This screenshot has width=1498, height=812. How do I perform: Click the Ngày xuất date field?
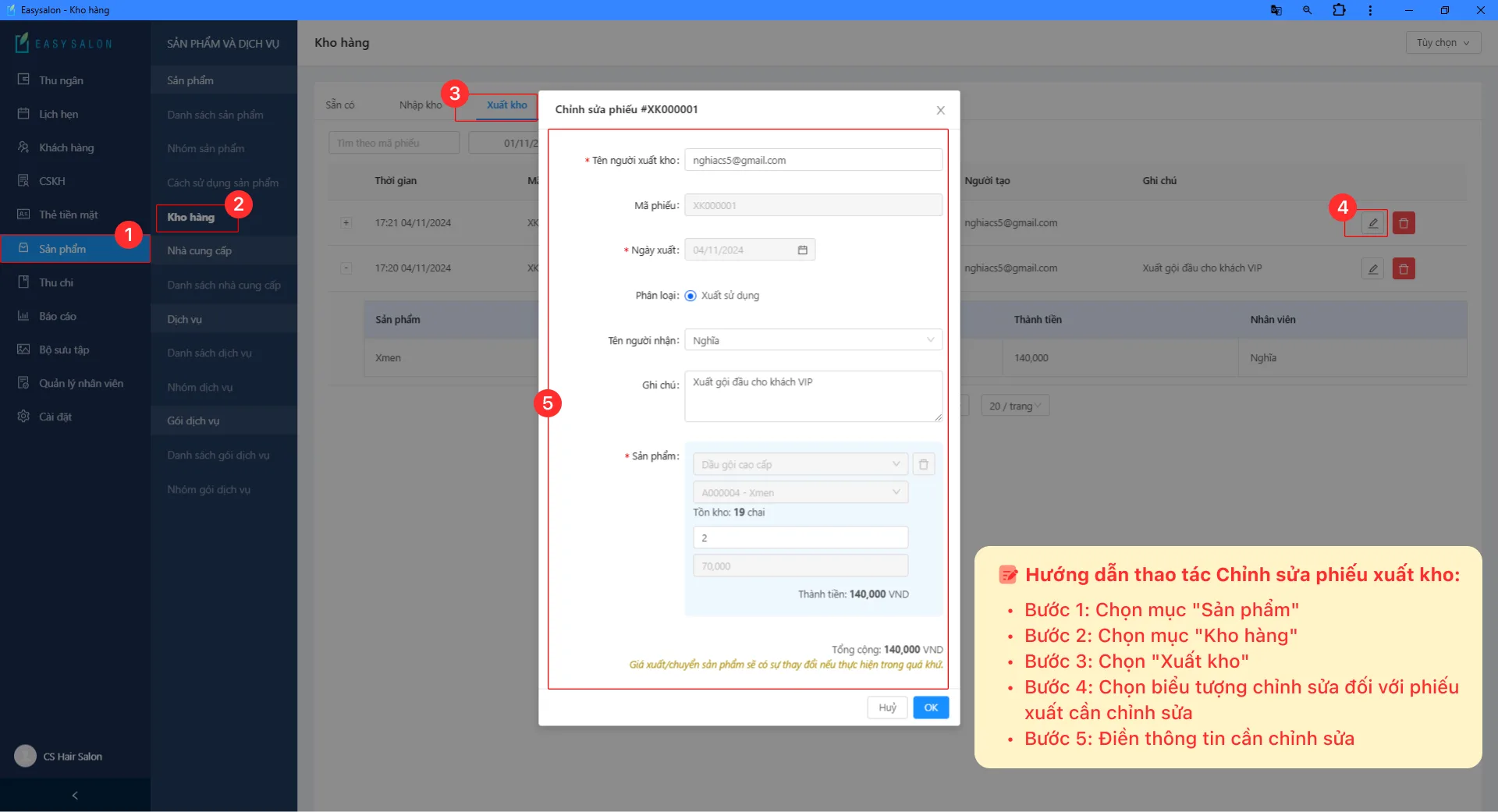[750, 250]
